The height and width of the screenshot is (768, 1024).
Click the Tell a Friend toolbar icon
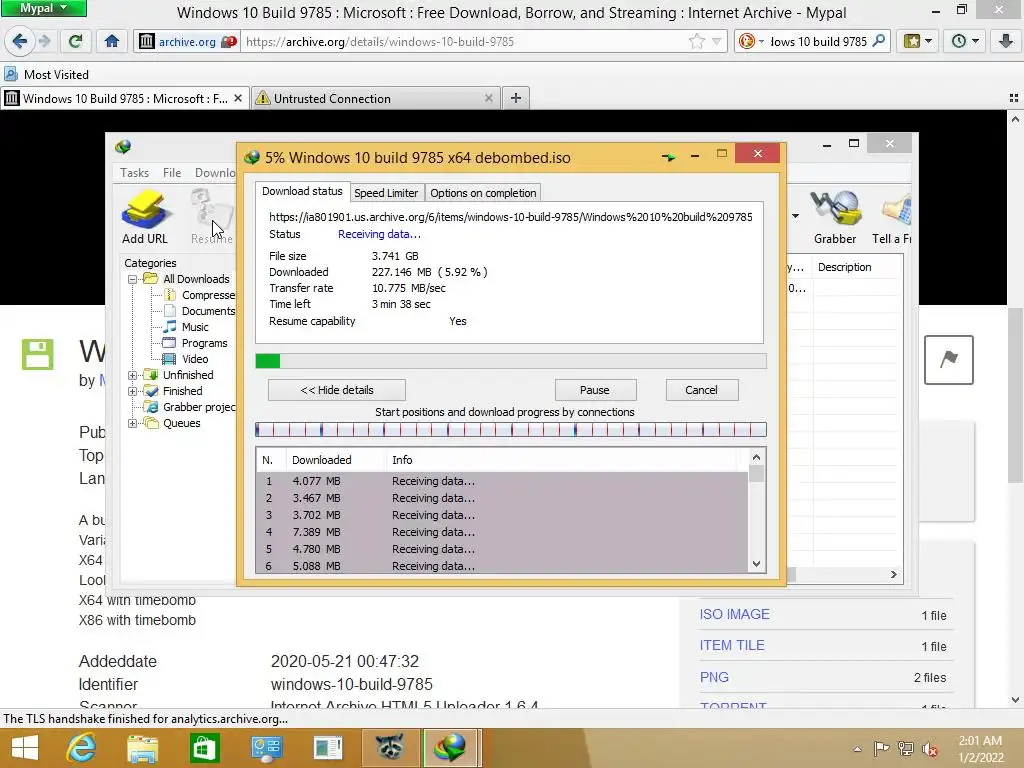(x=893, y=217)
